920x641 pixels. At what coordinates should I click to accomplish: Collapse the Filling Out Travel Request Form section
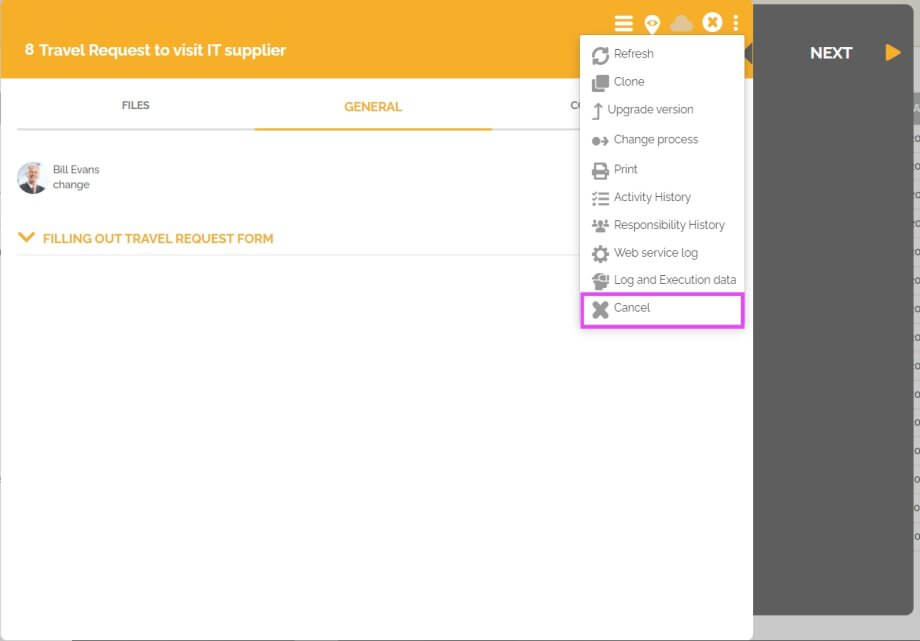[x=25, y=238]
